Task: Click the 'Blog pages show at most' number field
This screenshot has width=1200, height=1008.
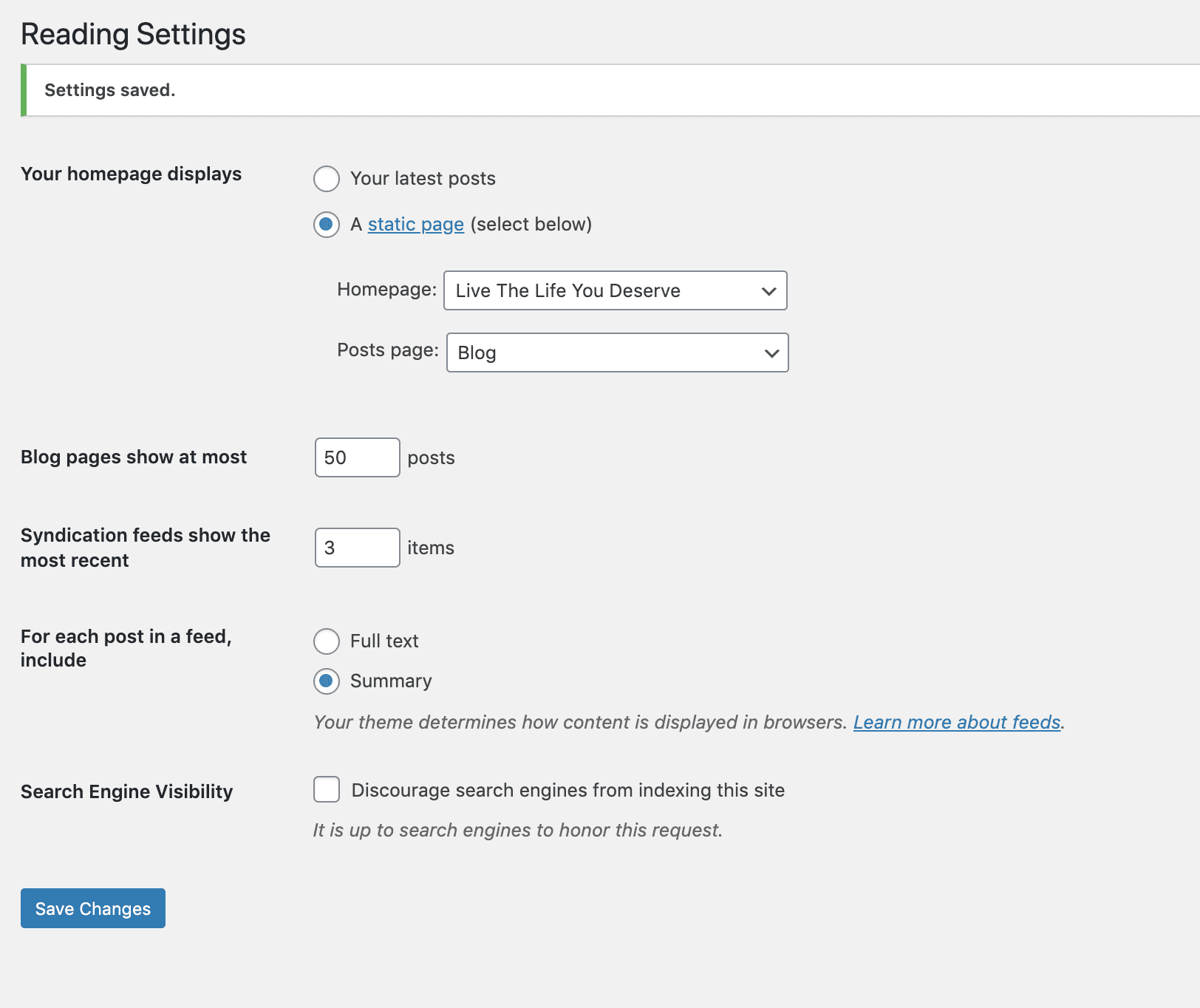Action: coord(358,457)
